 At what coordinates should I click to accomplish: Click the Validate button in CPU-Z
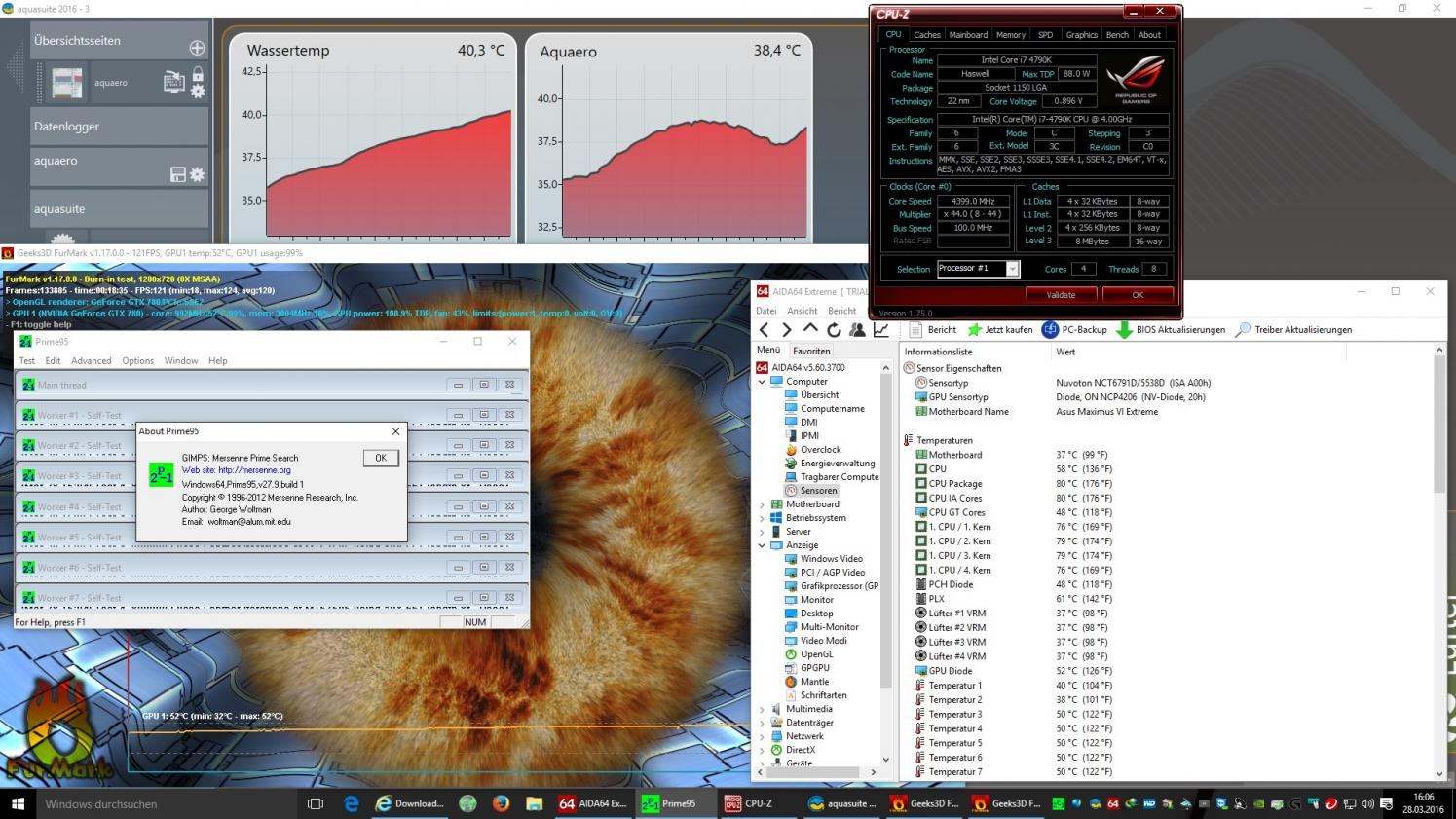(x=1061, y=295)
